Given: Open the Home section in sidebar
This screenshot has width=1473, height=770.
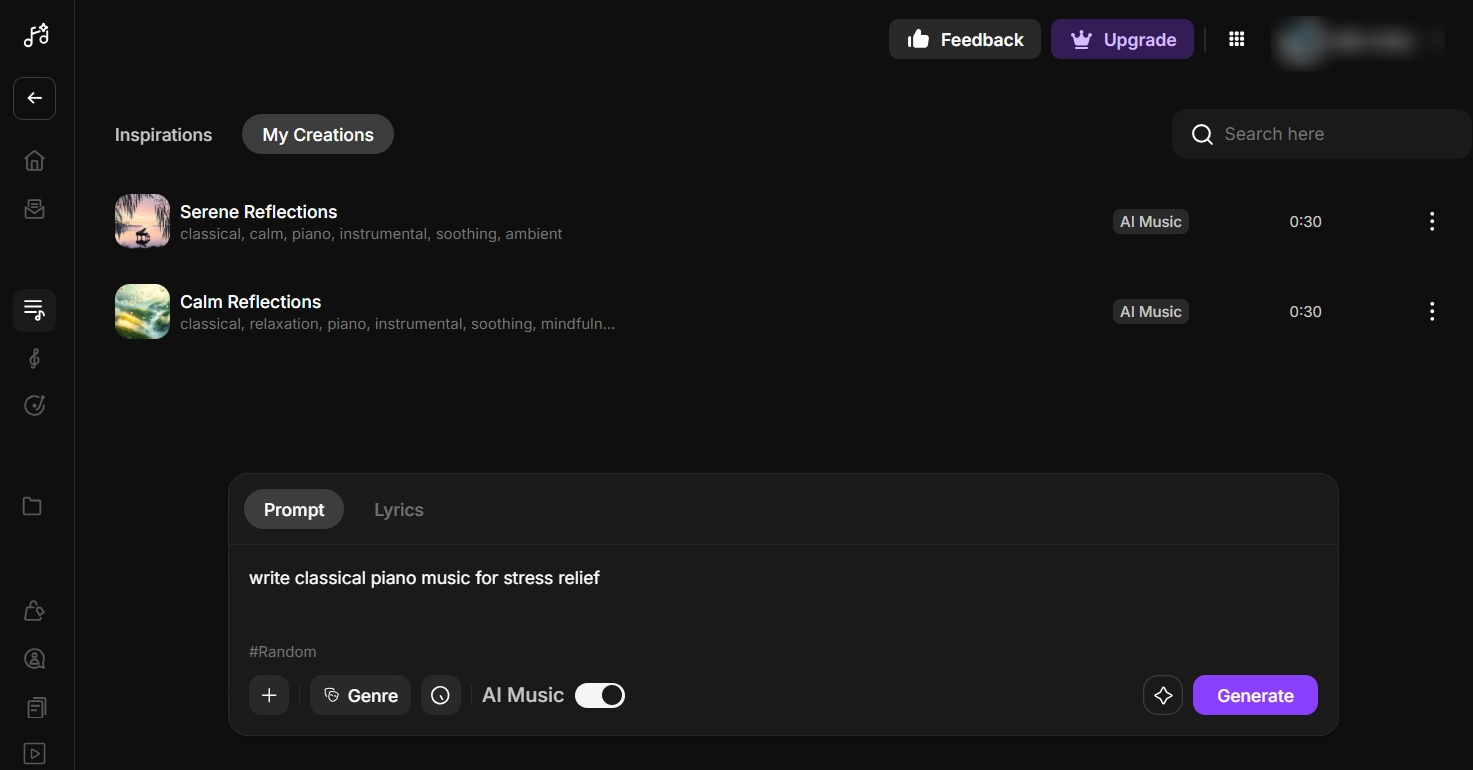Looking at the screenshot, I should click(x=34, y=160).
